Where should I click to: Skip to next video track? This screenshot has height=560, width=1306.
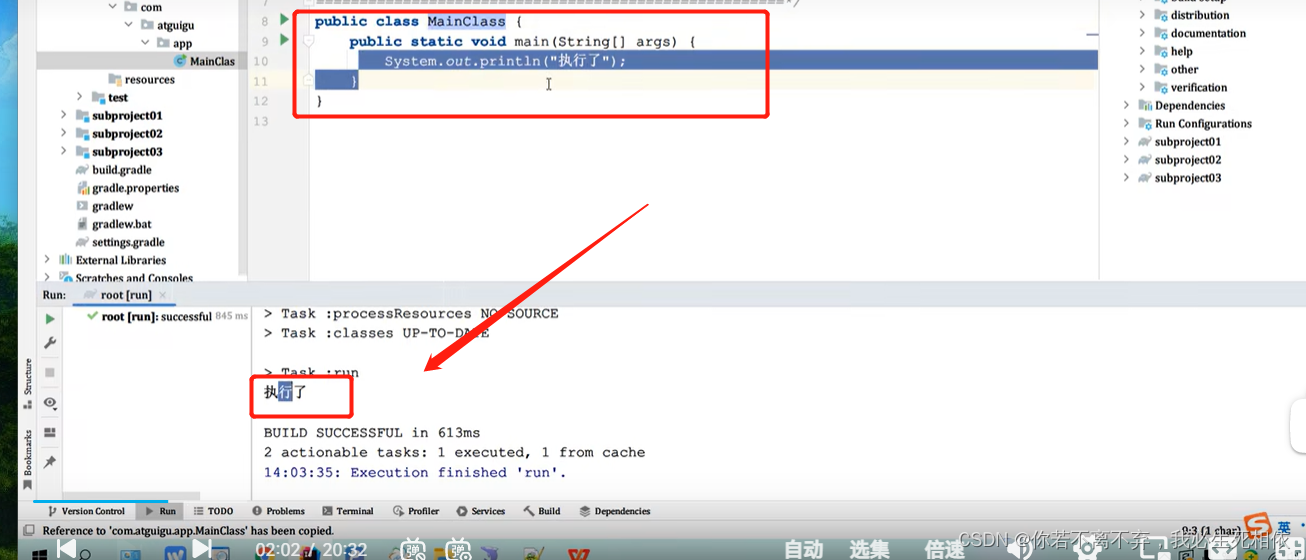point(201,548)
